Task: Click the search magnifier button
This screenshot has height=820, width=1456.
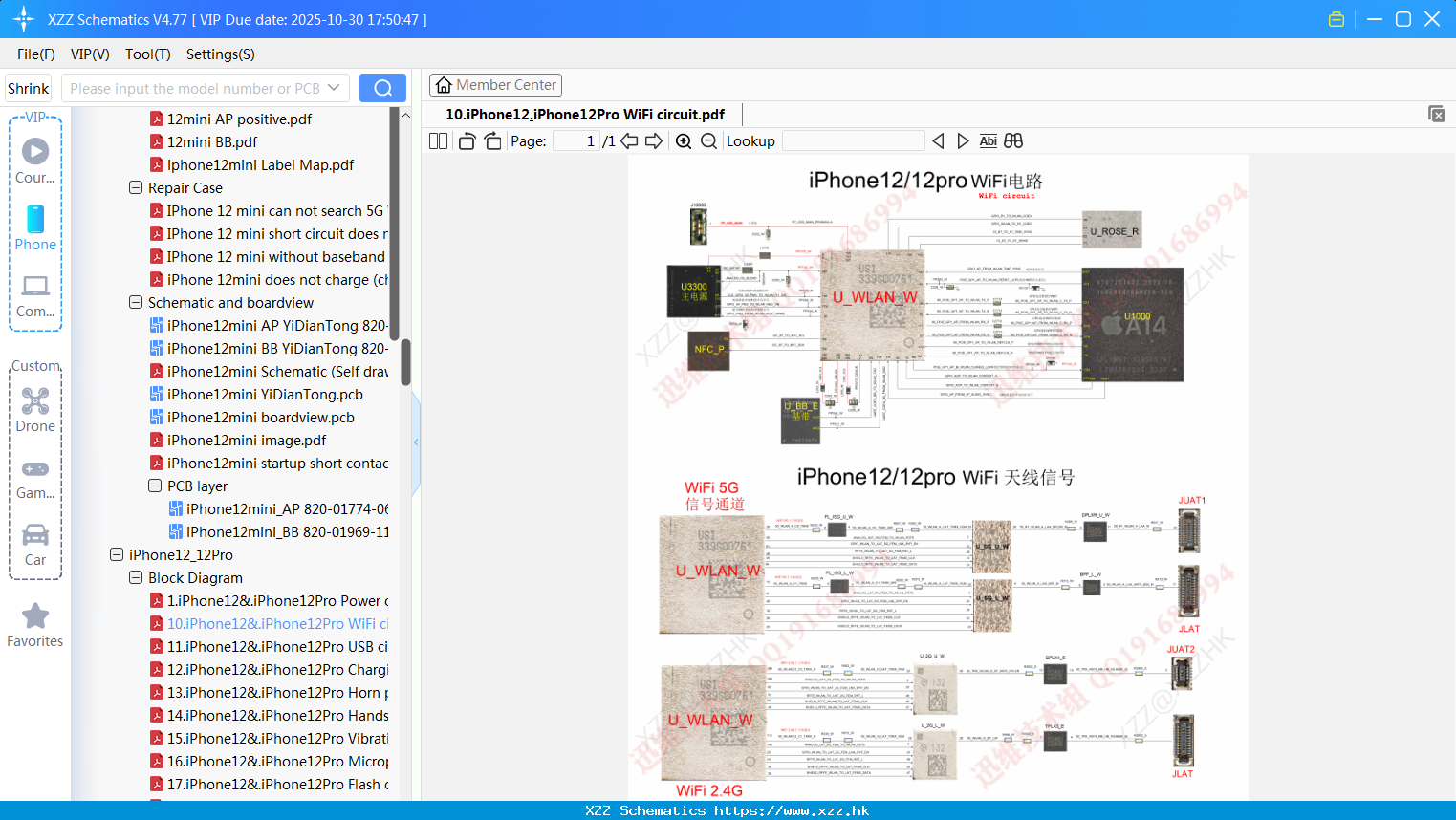Action: (382, 88)
